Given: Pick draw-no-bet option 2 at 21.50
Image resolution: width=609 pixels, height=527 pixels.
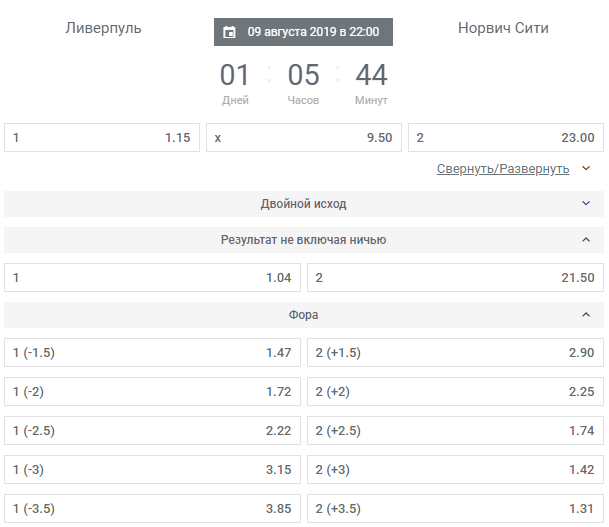Looking at the screenshot, I should click(x=455, y=278).
